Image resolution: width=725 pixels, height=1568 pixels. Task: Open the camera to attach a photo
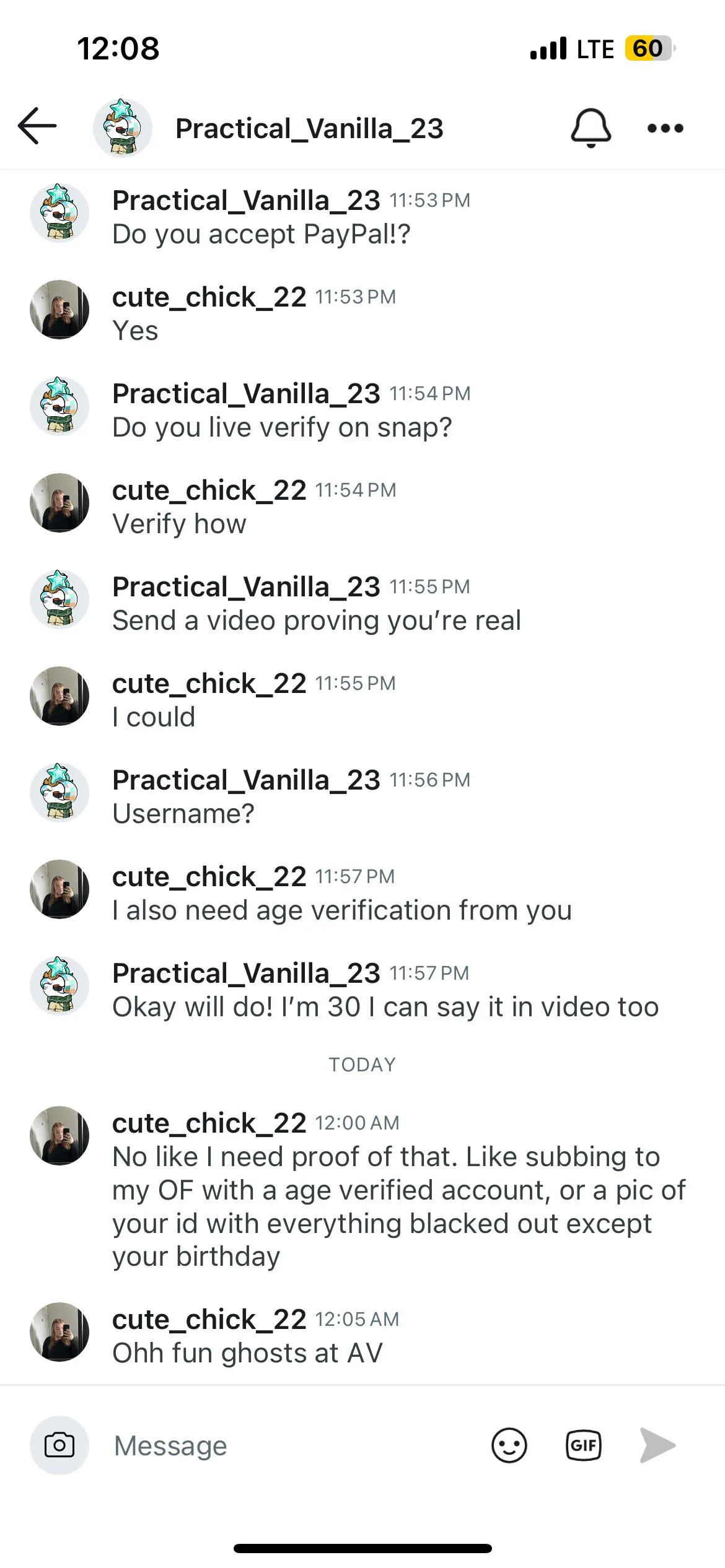coord(59,1445)
